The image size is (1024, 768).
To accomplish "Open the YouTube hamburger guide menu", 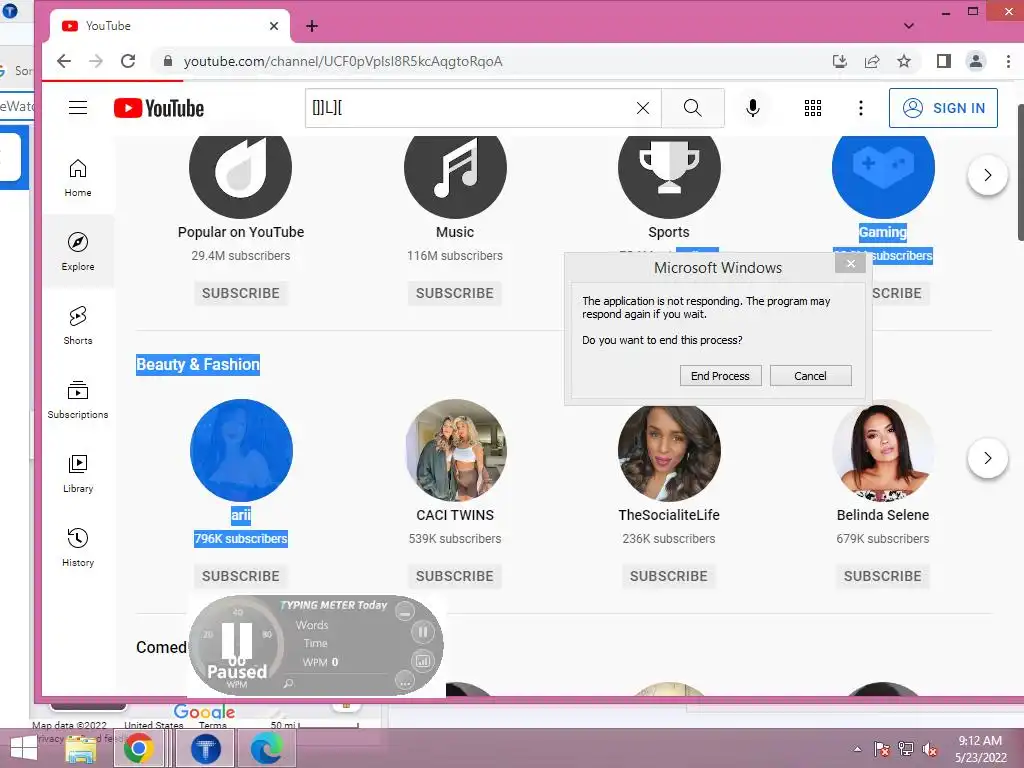I will tap(78, 108).
